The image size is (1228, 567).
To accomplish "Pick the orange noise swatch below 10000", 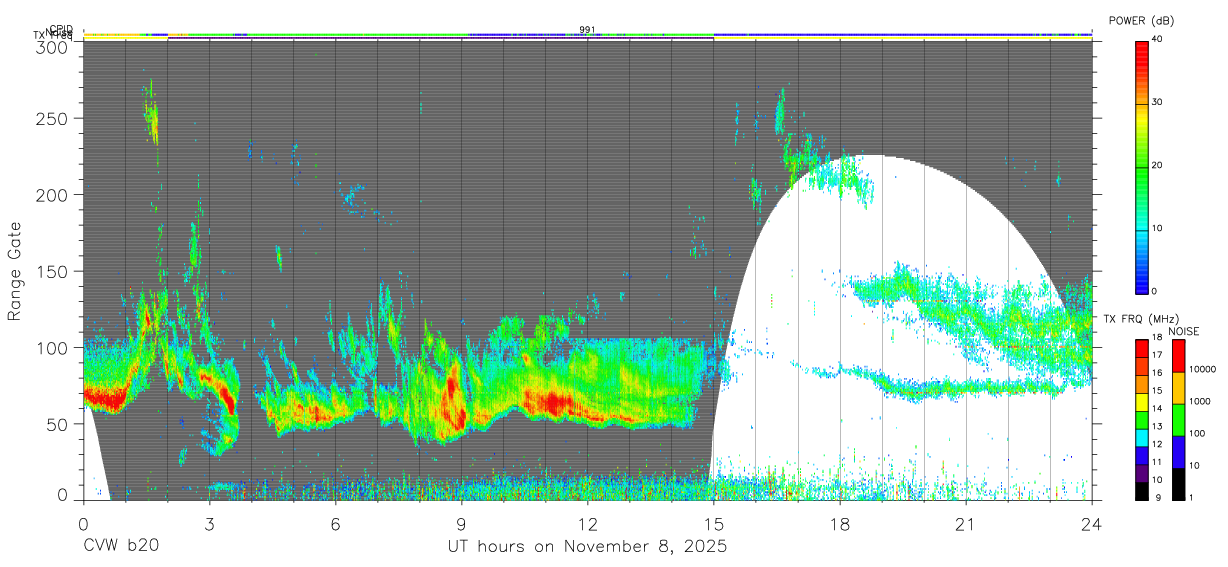I will [x=1178, y=387].
